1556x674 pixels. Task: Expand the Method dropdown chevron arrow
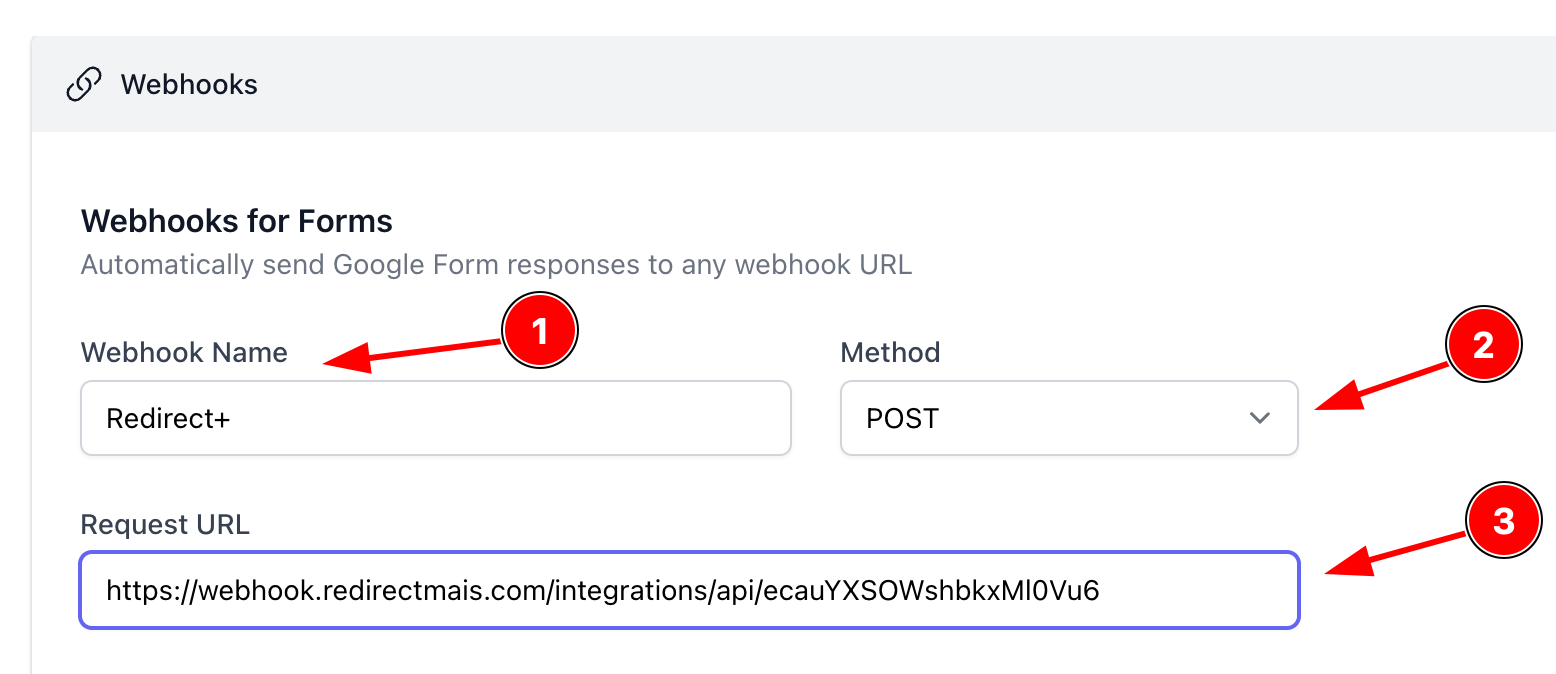pyautogui.click(x=1260, y=418)
